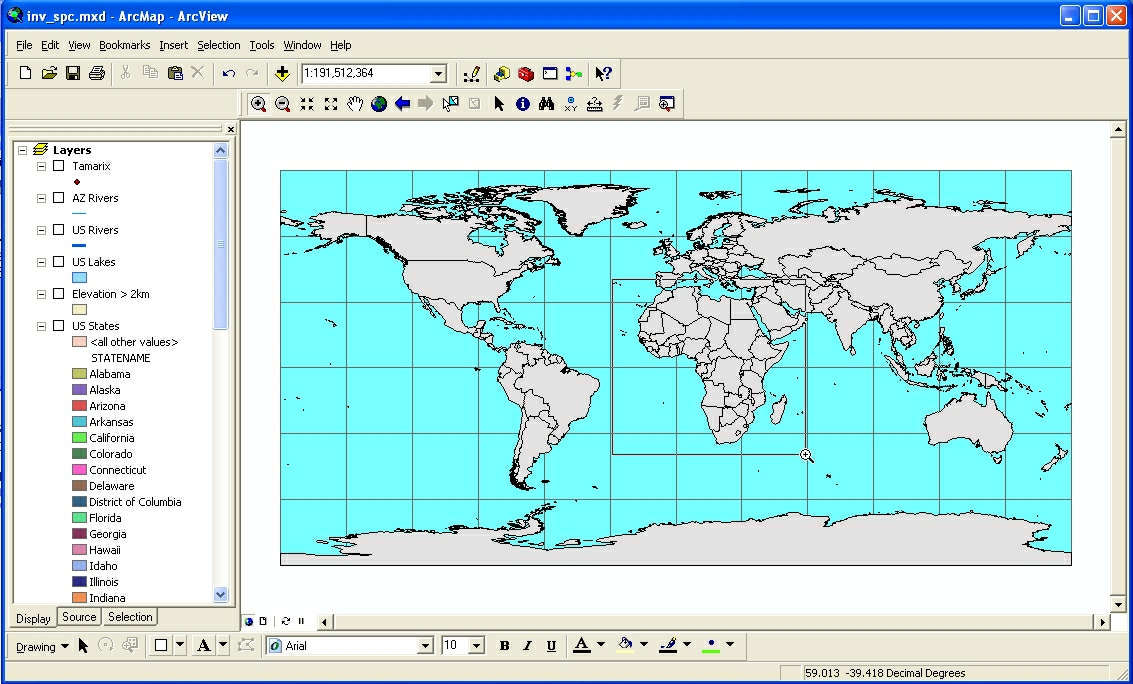
Task: Activate the Pan tool
Action: [354, 103]
